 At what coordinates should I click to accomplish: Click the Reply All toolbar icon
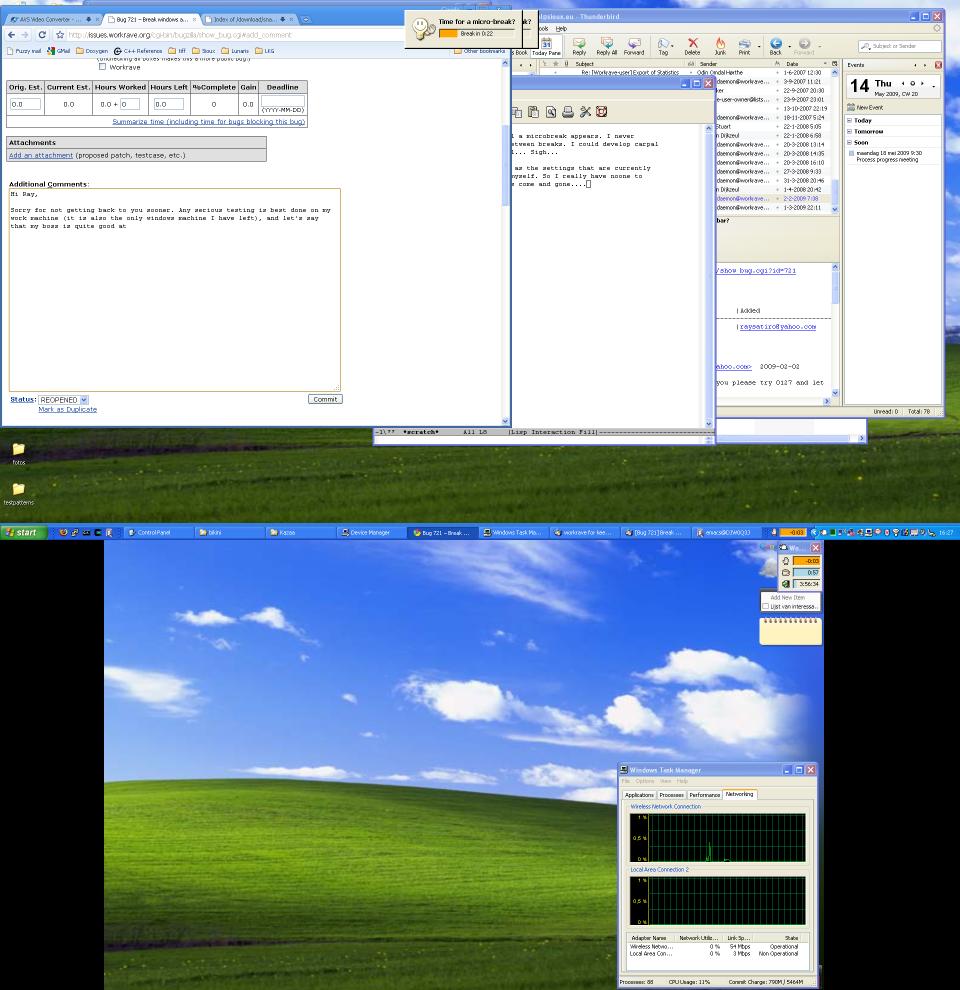pos(607,45)
